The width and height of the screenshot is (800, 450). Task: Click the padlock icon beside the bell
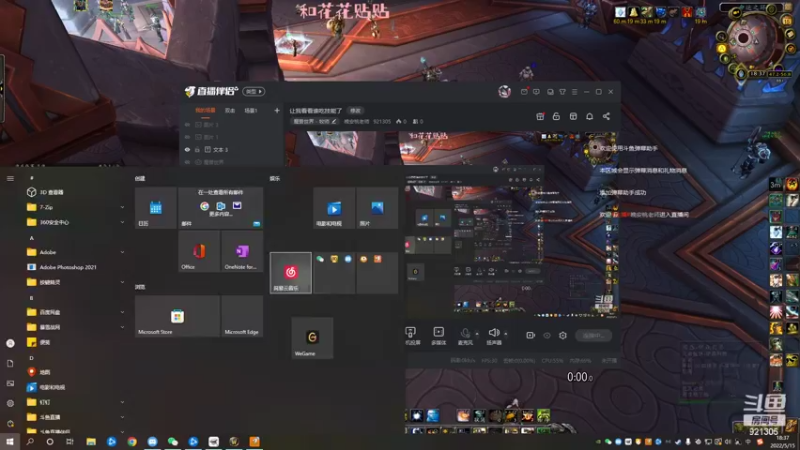[x=556, y=116]
